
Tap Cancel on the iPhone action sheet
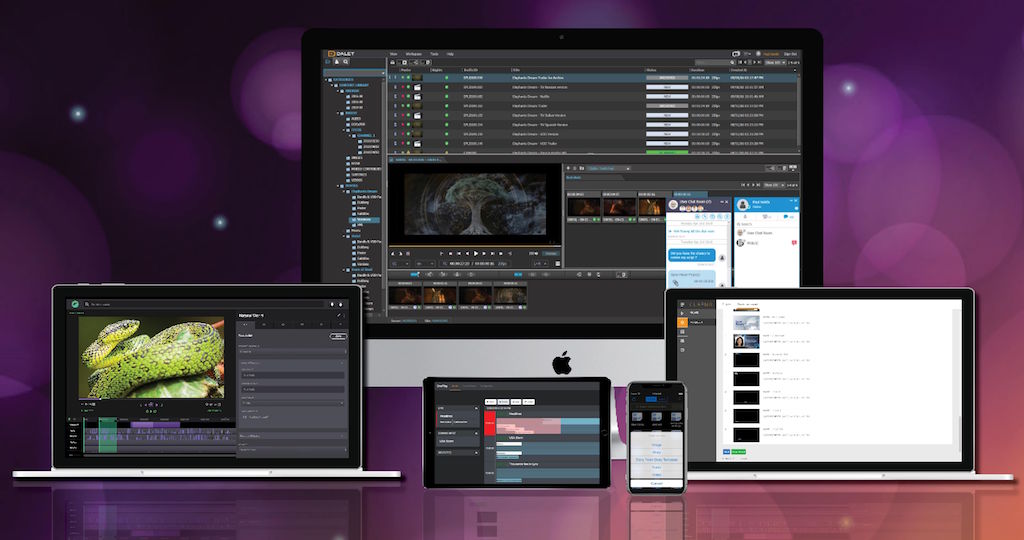point(656,483)
